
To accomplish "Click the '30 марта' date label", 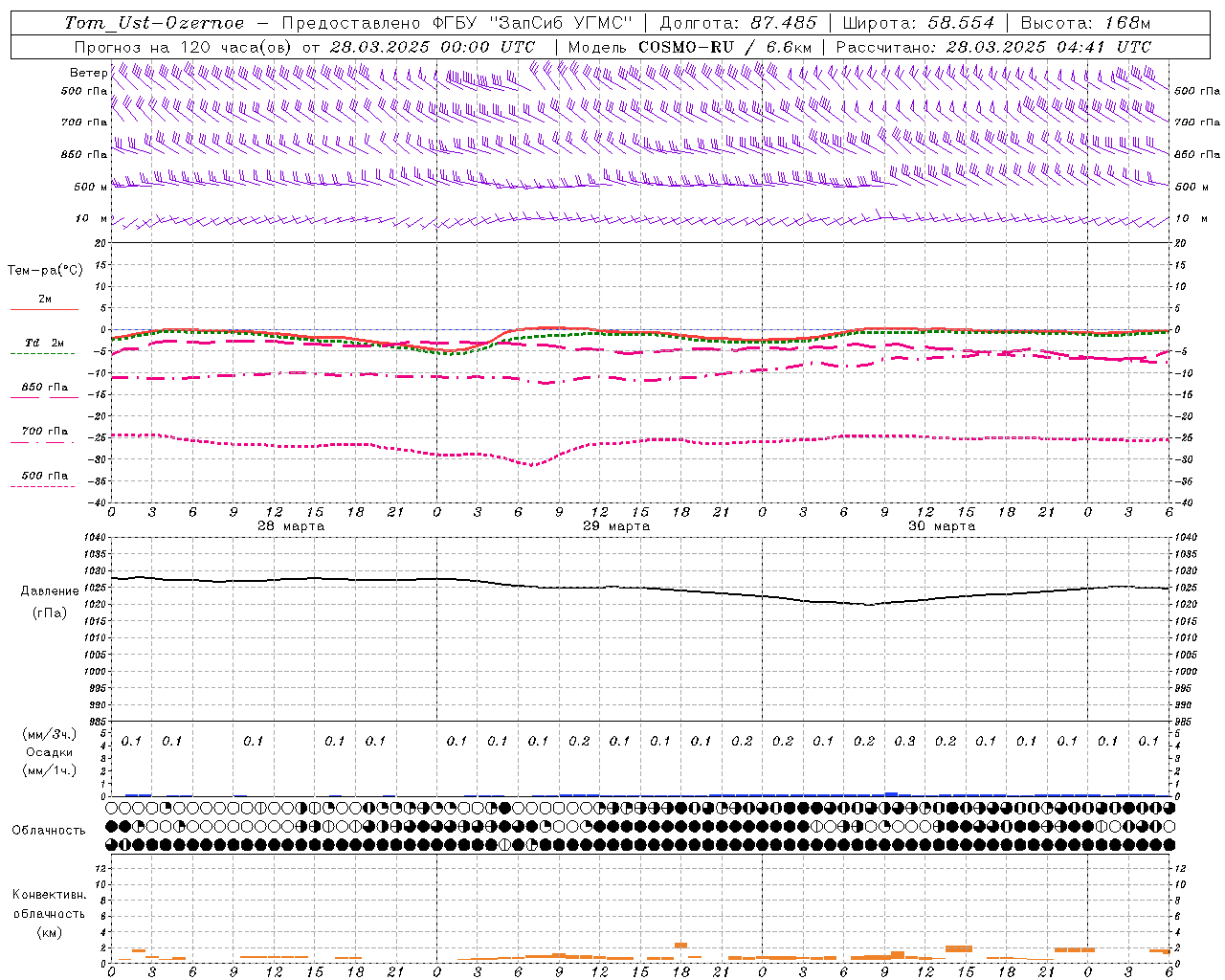I will coord(942,526).
